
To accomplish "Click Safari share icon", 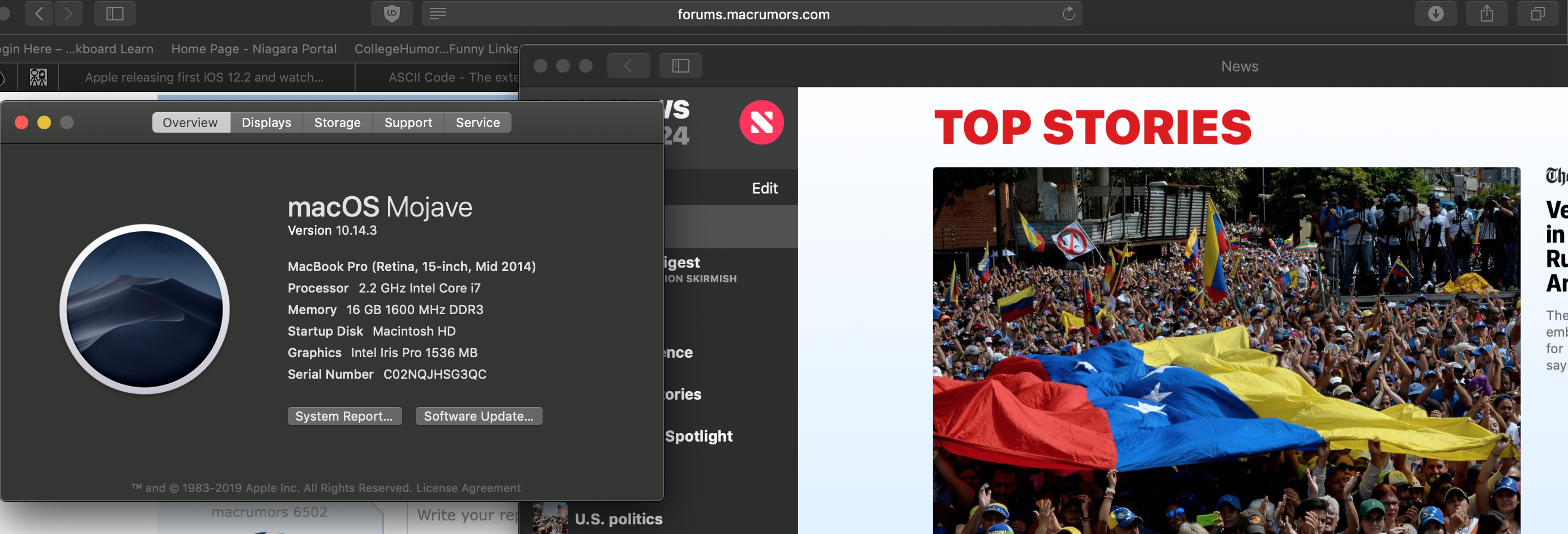I will [x=1486, y=14].
